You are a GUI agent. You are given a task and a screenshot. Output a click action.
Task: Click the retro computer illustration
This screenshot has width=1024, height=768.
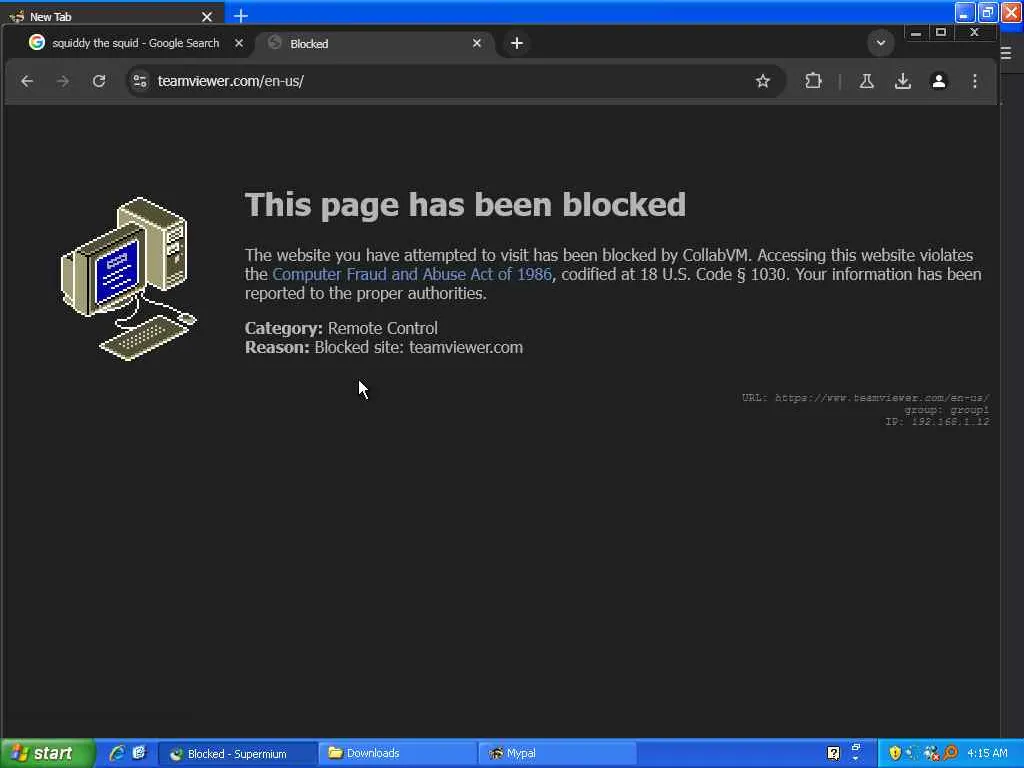(129, 279)
